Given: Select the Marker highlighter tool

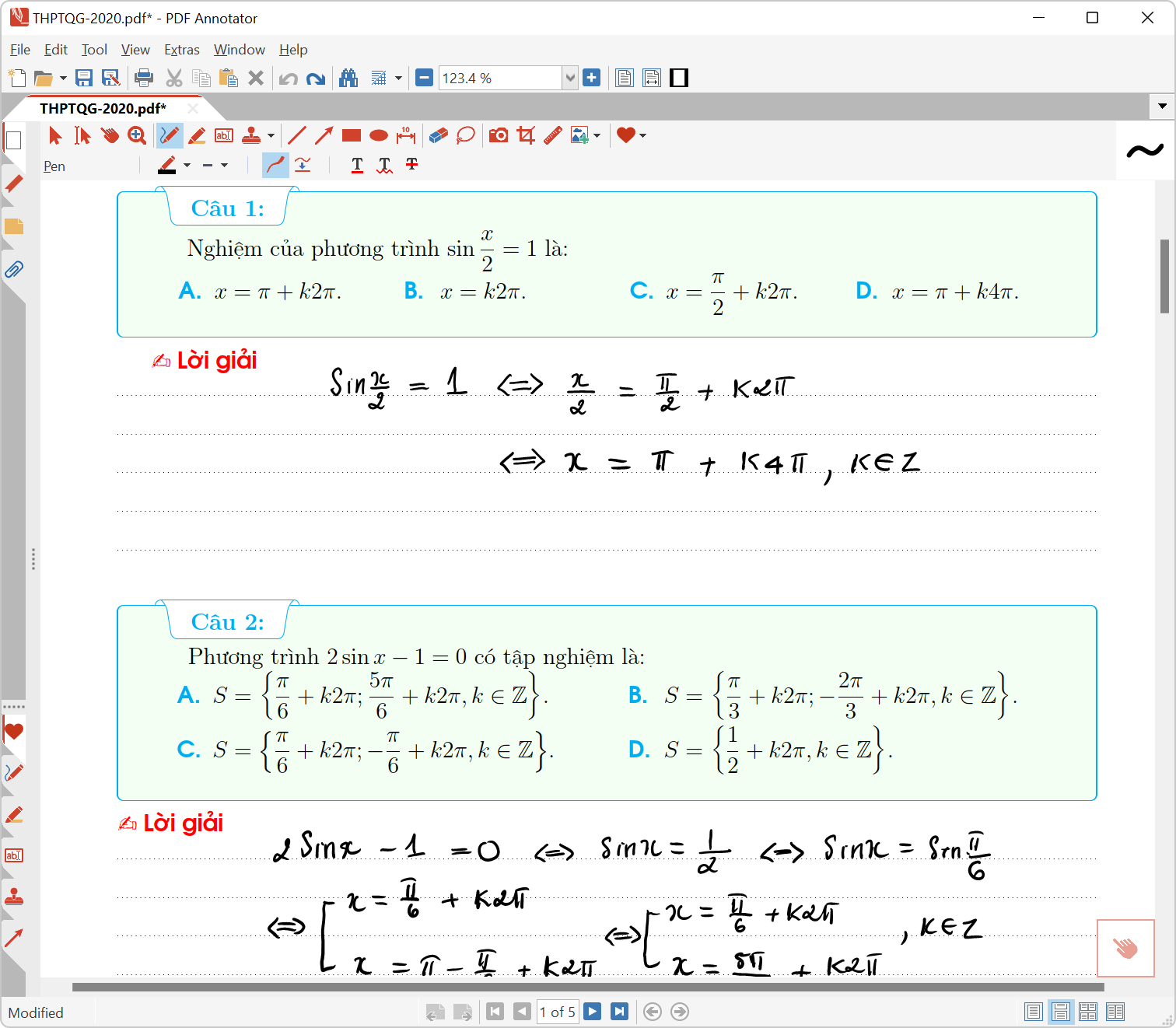Looking at the screenshot, I should [x=197, y=135].
